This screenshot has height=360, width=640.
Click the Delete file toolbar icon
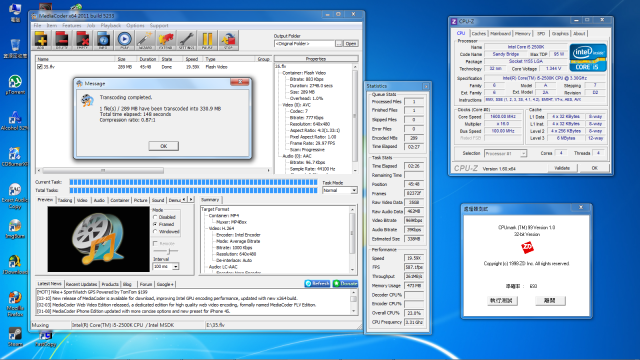(x=62, y=40)
